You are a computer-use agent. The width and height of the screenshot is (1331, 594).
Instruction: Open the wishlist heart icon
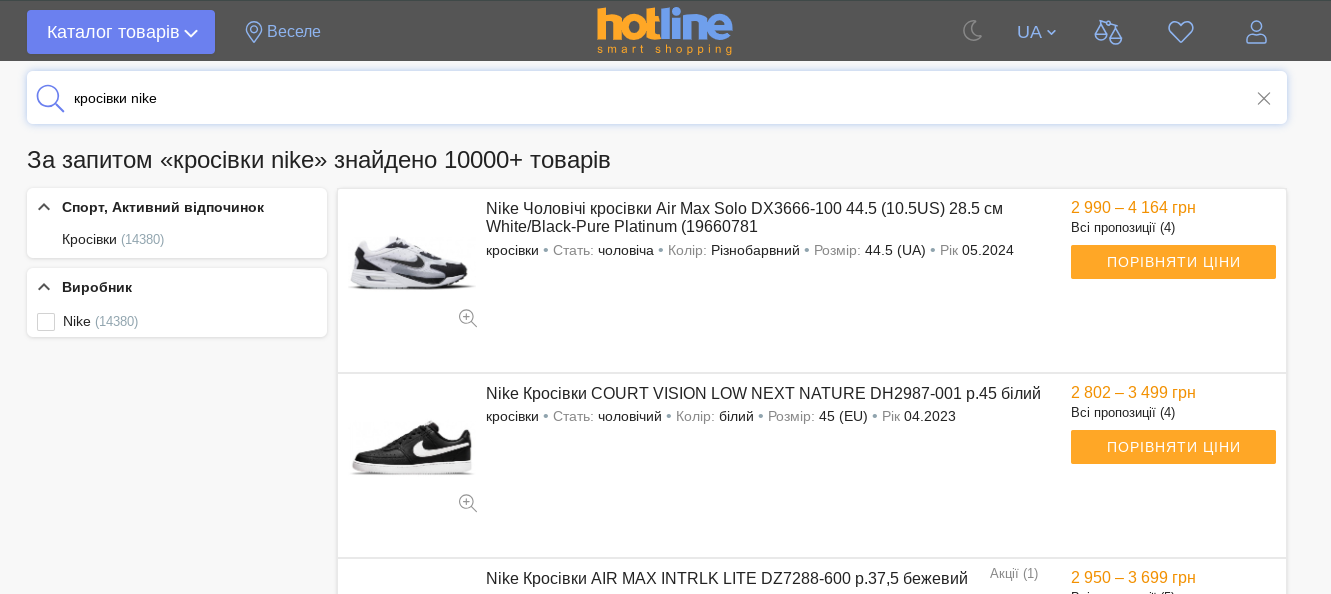pyautogui.click(x=1181, y=32)
